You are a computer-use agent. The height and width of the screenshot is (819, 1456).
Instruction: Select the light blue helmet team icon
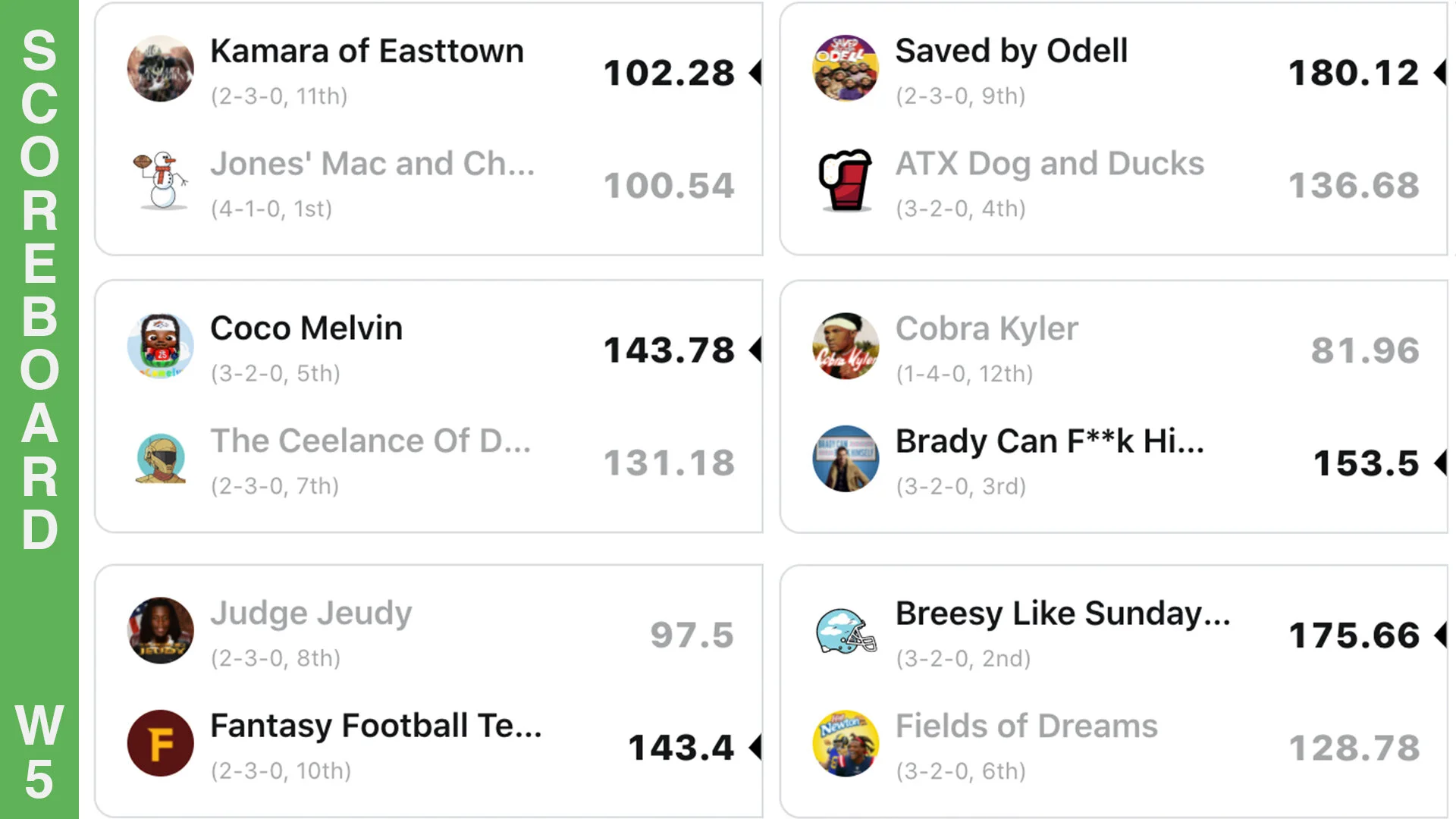(846, 631)
